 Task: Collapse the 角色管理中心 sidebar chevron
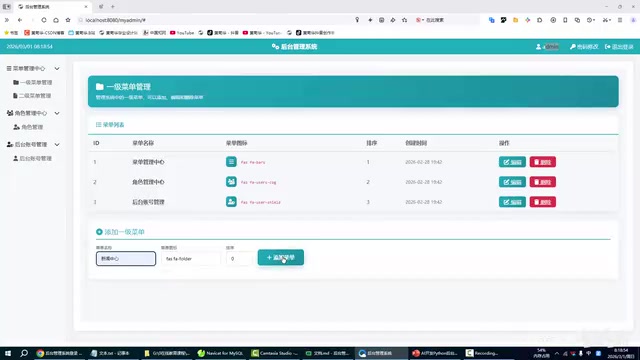(x=57, y=113)
